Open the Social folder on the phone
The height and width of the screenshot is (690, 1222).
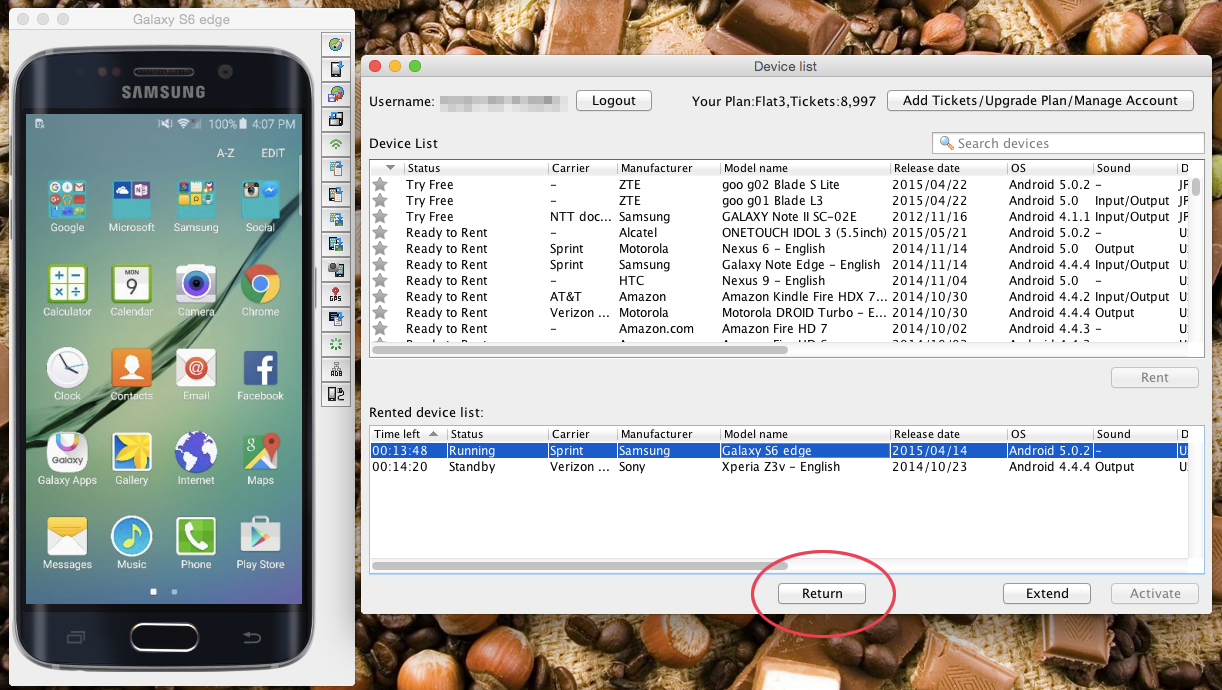tap(260, 206)
